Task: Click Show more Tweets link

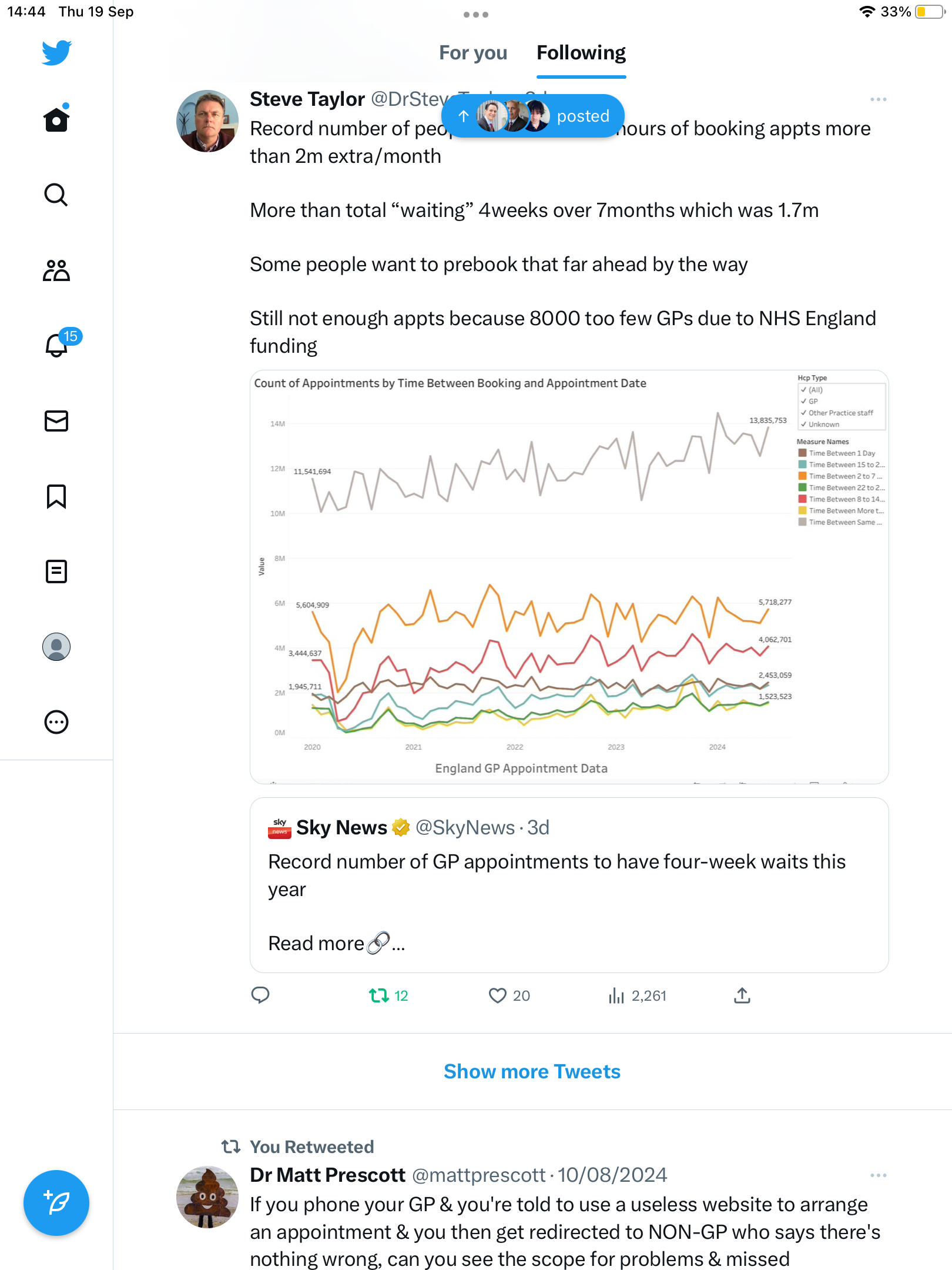Action: 532,1071
